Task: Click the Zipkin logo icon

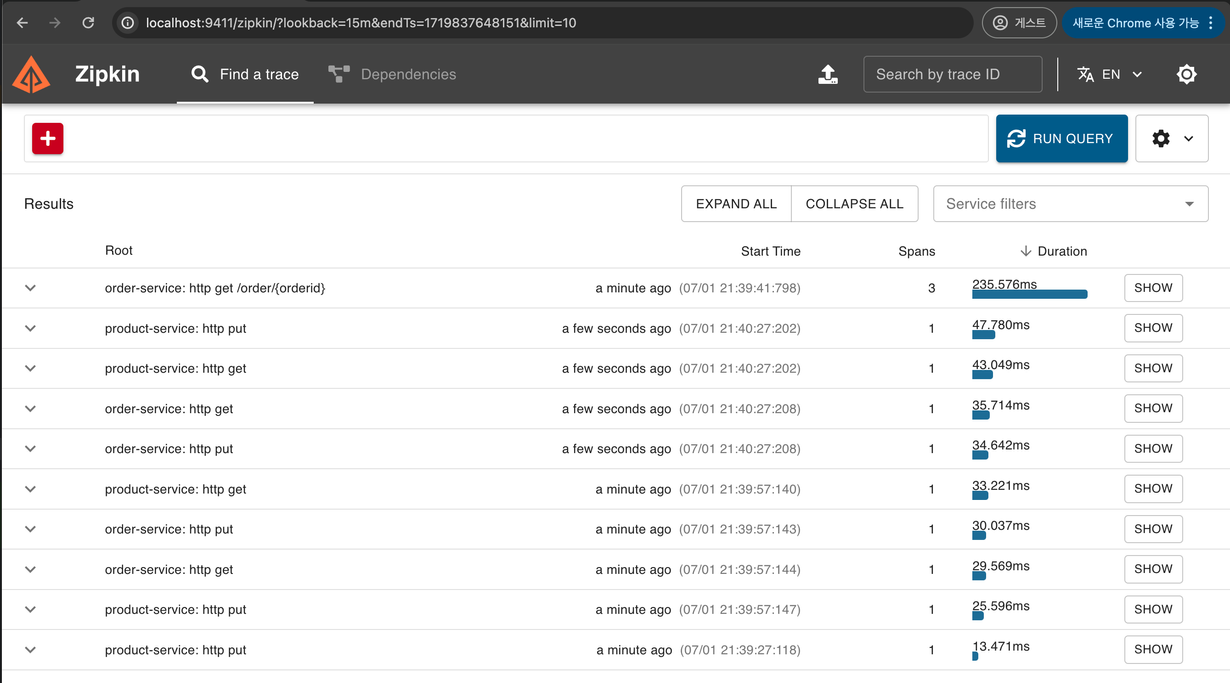Action: pos(31,74)
